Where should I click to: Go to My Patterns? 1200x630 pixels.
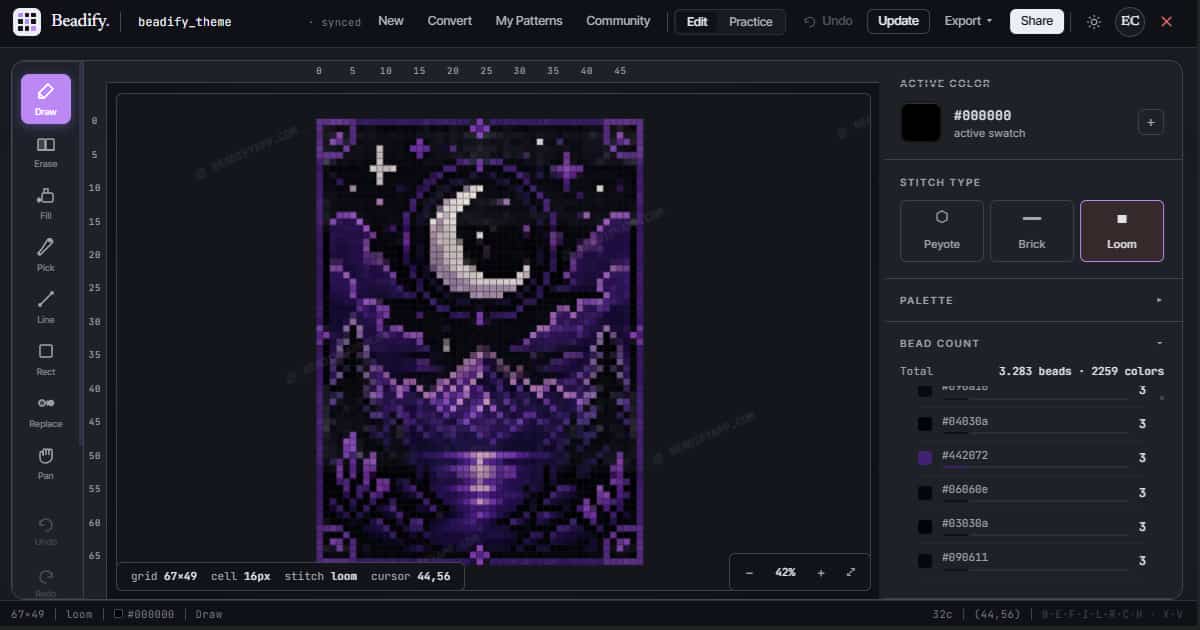[529, 21]
